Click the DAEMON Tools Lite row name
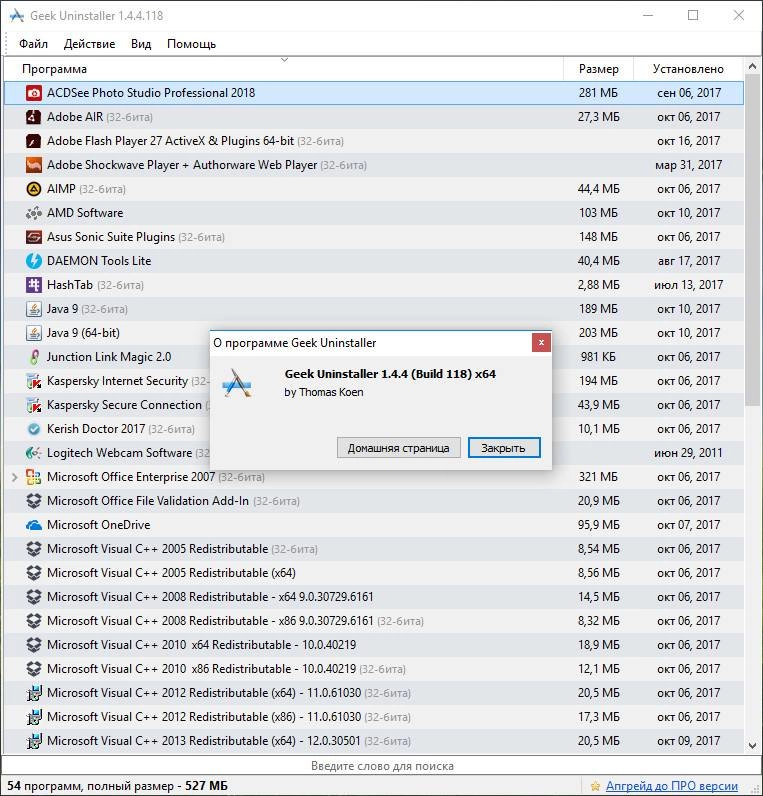763x796 pixels. [99, 261]
